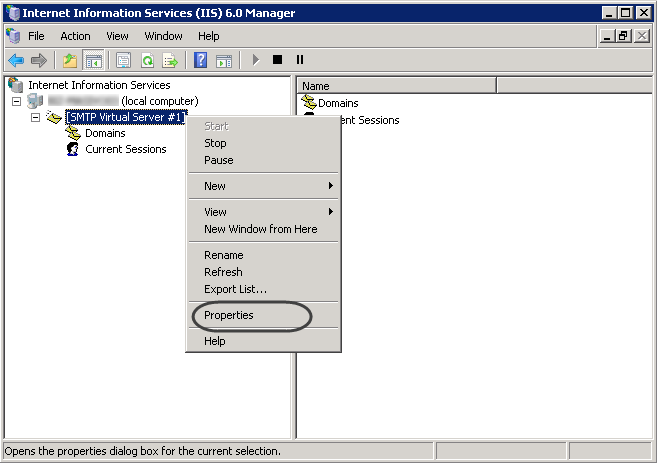Click the Up One Level folder icon
This screenshot has height=463, width=657.
pos(69,60)
